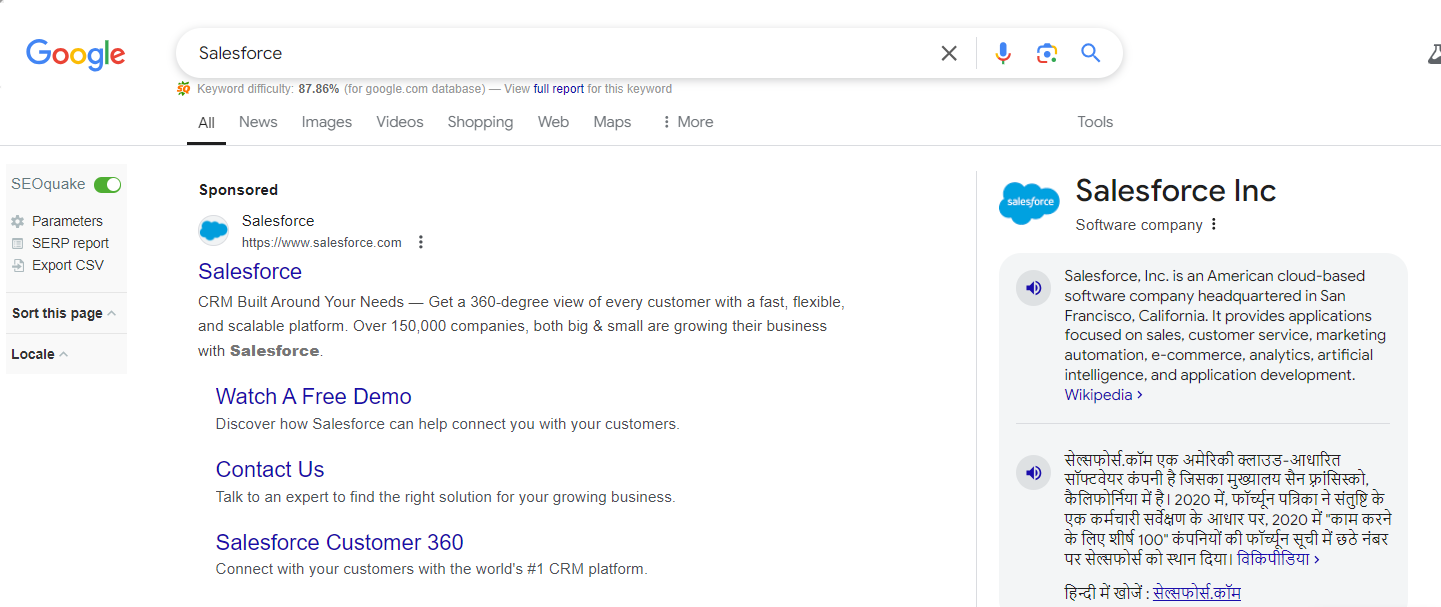This screenshot has height=607, width=1441.
Task: Expand the Locale section
Action: (x=40, y=354)
